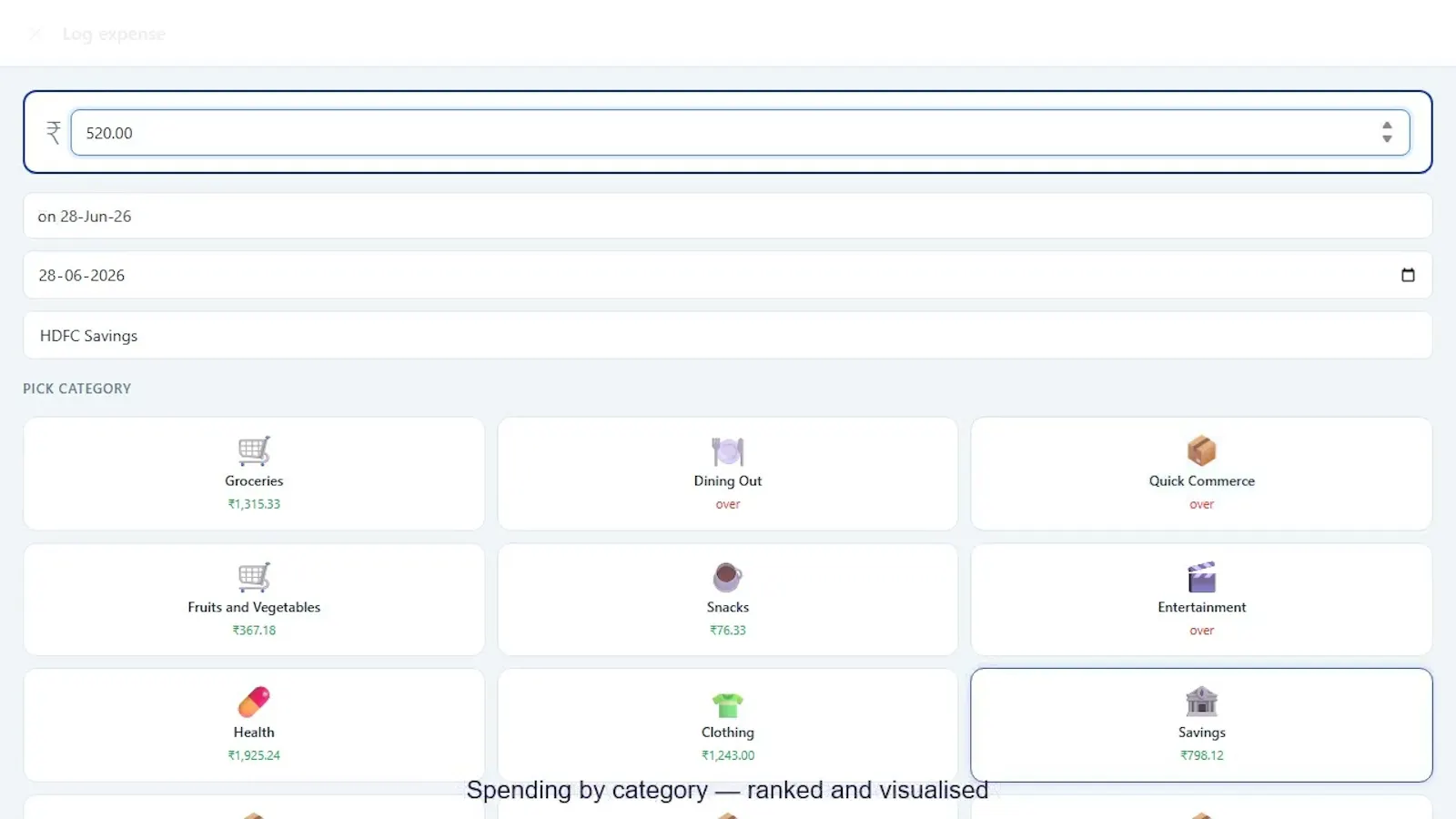The height and width of the screenshot is (819, 1456).
Task: Select the Snacks coffee cup icon
Action: point(728,577)
